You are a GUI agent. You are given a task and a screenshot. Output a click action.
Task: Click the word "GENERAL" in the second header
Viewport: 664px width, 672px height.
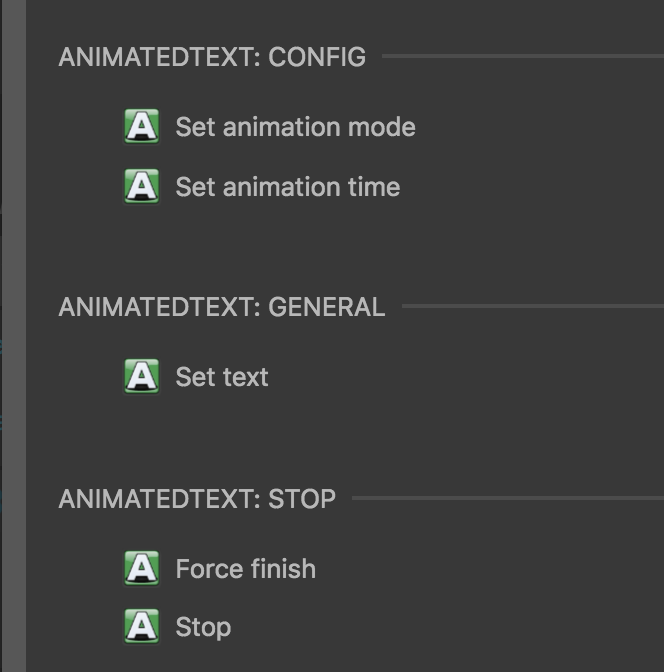(x=327, y=307)
